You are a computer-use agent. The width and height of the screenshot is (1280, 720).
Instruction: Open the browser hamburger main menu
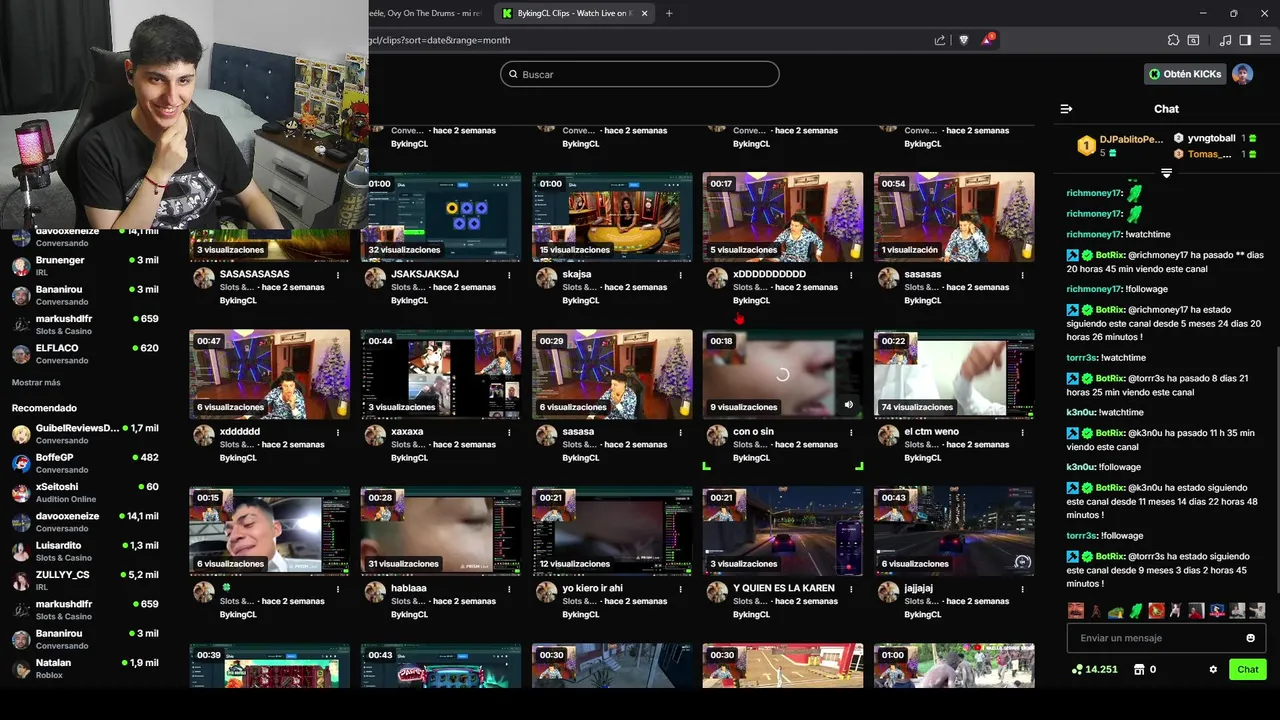tap(1265, 40)
